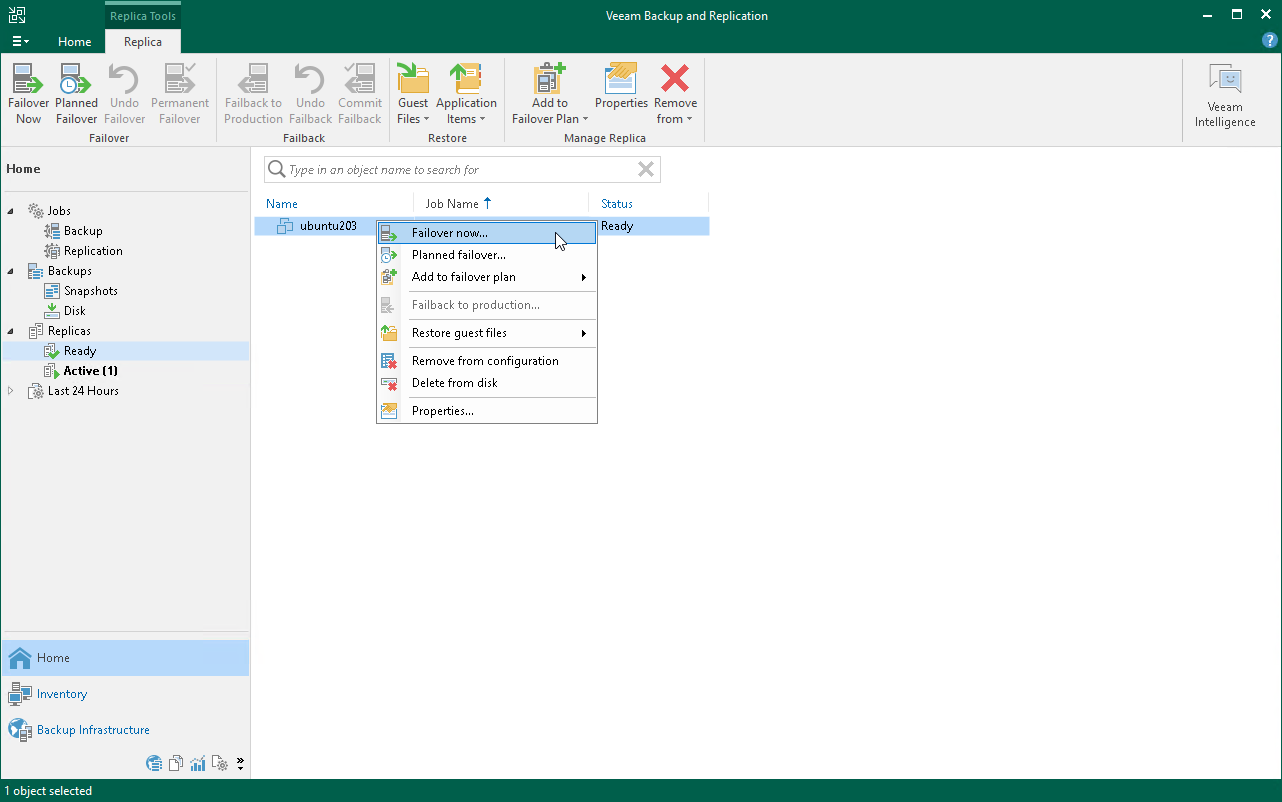1282x802 pixels.
Task: Choose Failover now... in context menu
Action: click(487, 233)
